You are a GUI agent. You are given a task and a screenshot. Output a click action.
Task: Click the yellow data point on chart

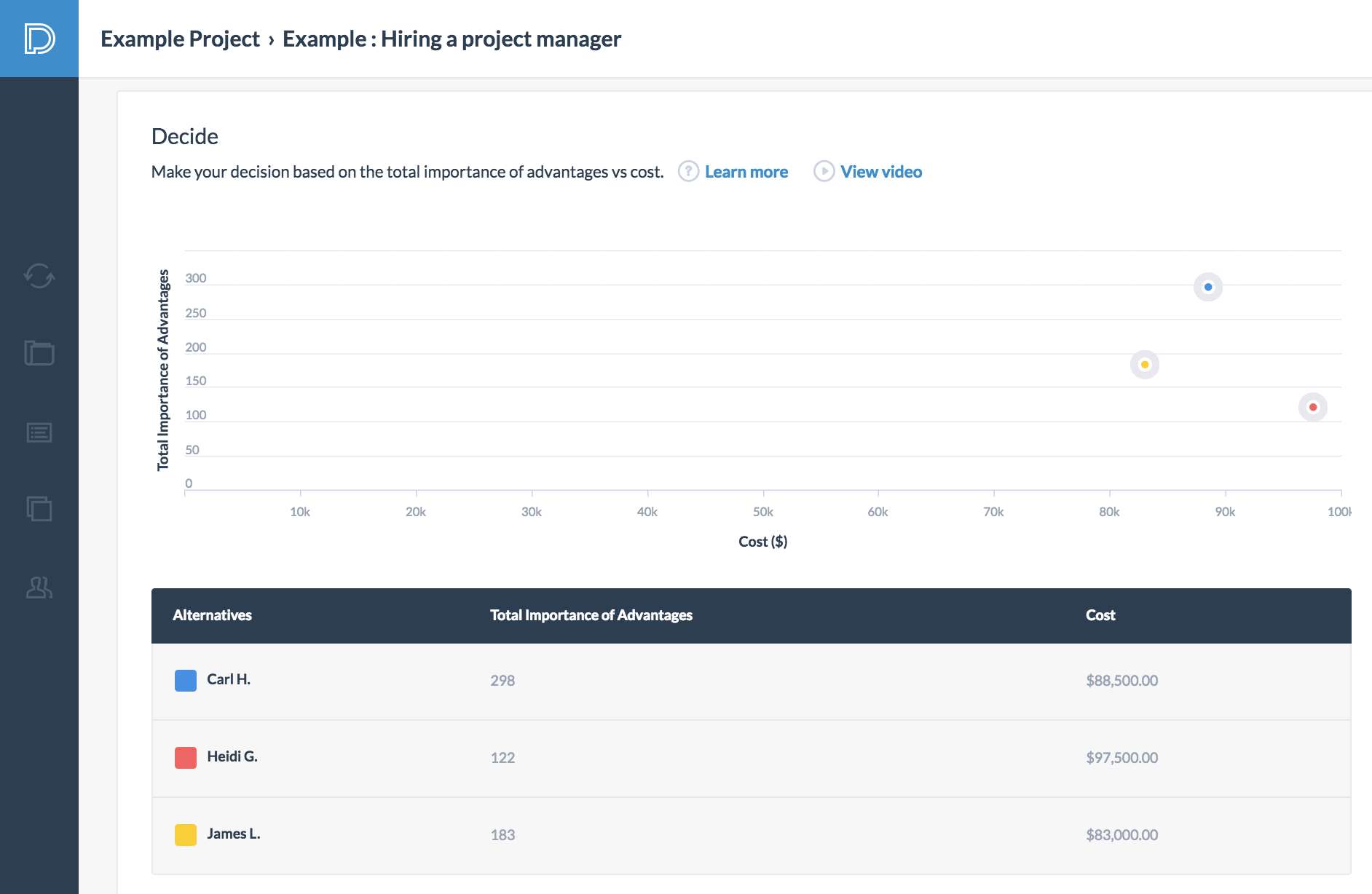point(1145,365)
